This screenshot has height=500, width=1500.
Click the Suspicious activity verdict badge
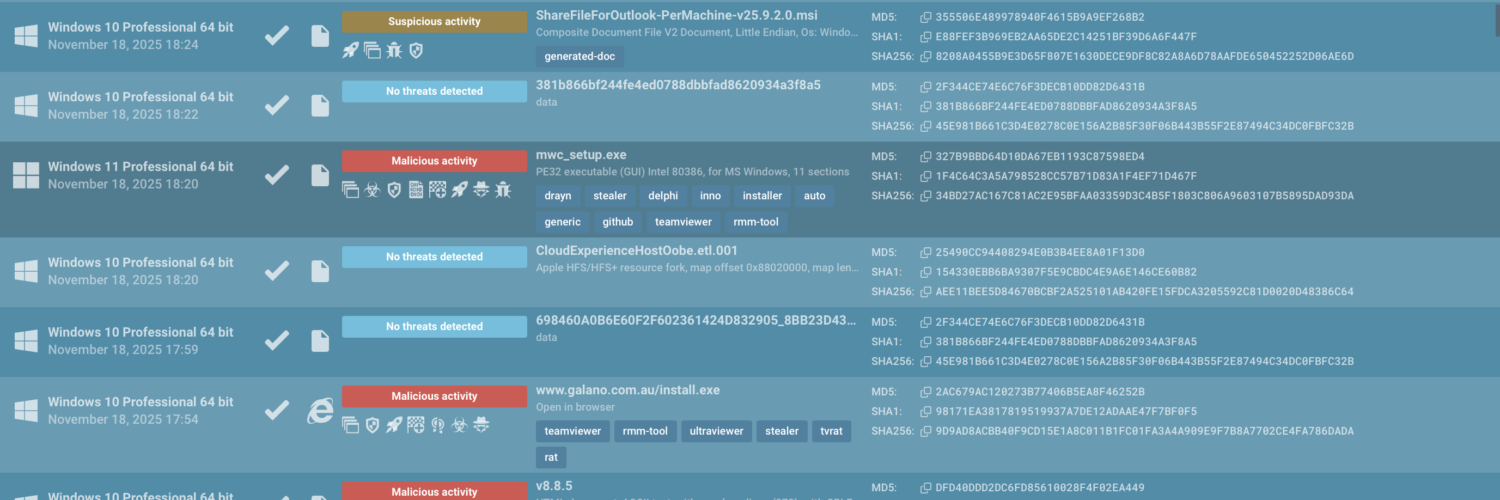coord(434,21)
